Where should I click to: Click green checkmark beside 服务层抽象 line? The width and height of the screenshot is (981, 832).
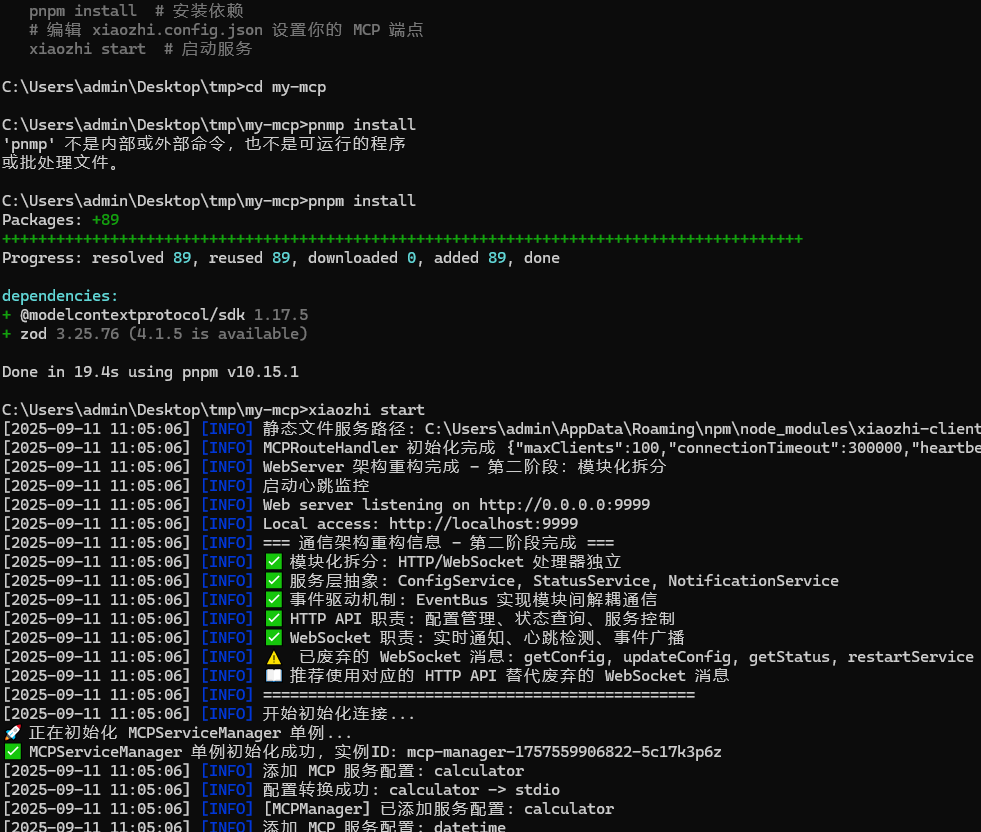[x=273, y=581]
